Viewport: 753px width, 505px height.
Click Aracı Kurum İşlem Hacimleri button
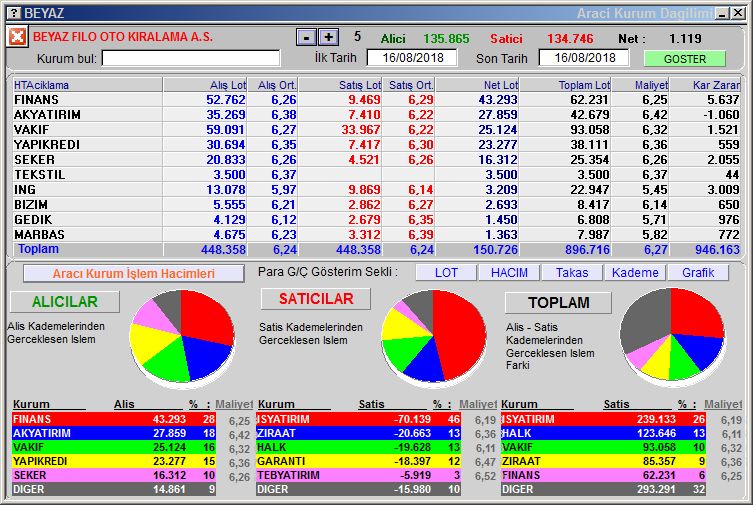click(x=134, y=274)
